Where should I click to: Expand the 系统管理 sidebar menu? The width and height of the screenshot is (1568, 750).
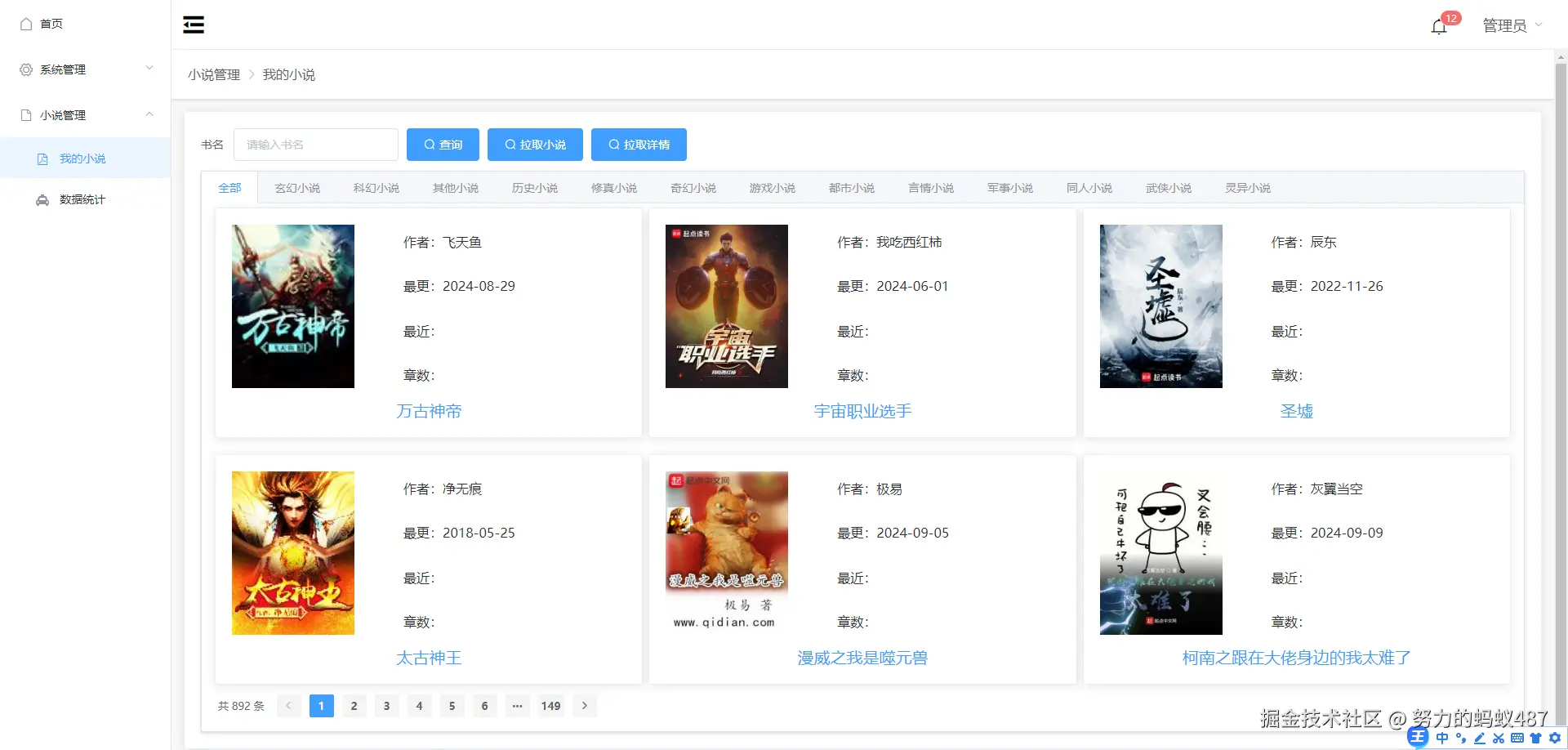pyautogui.click(x=85, y=69)
